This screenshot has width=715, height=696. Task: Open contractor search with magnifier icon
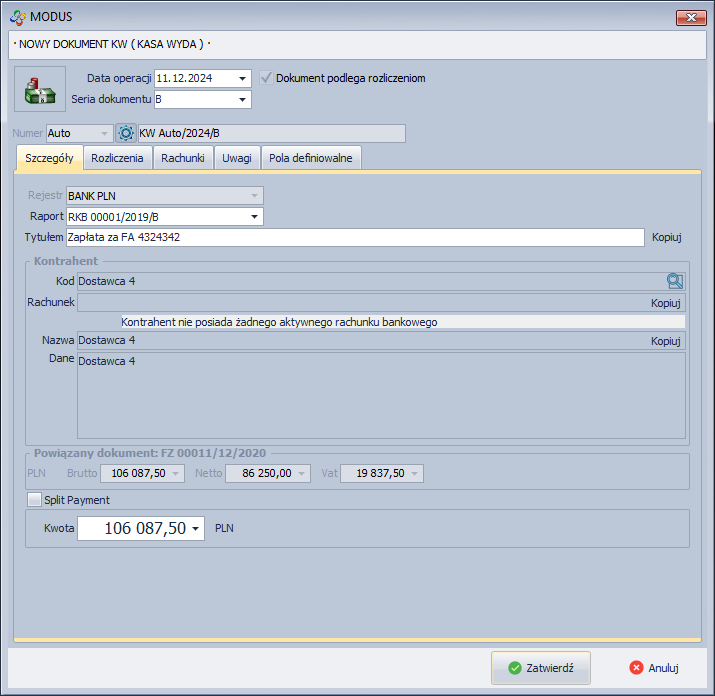pos(675,281)
